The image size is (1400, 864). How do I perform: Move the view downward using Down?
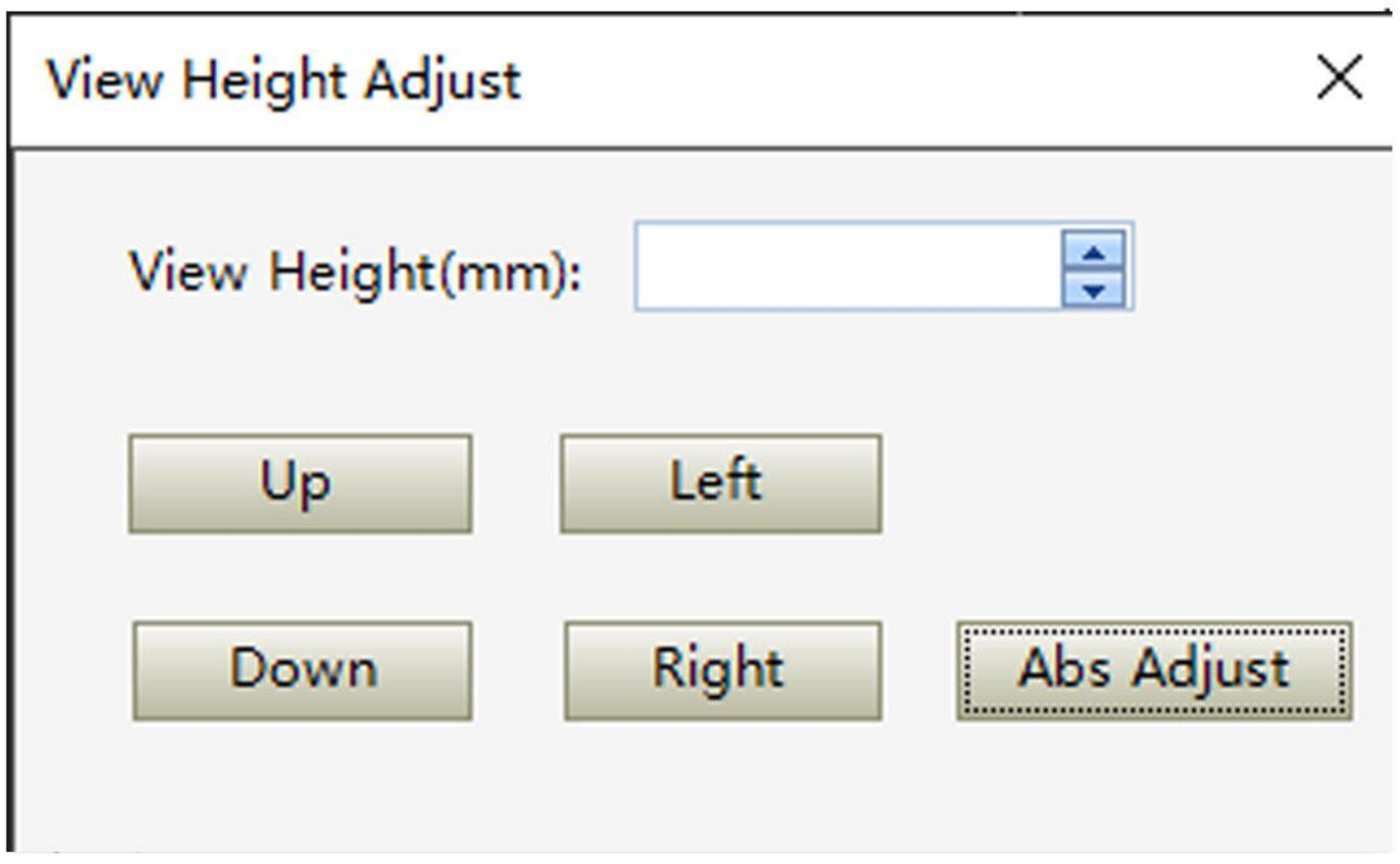[302, 670]
